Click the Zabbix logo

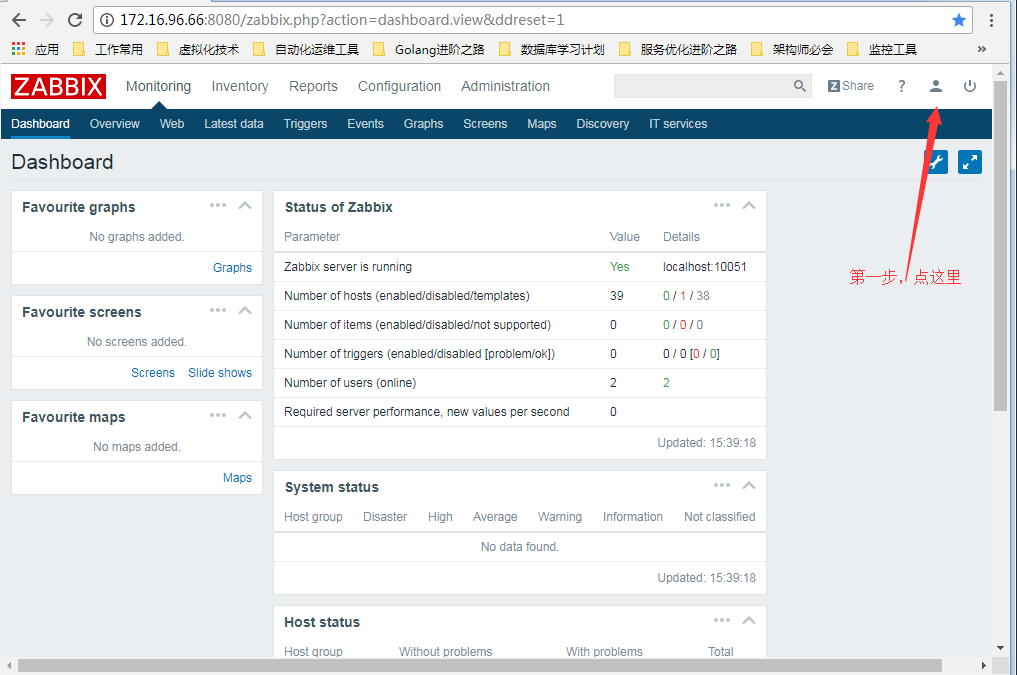click(x=58, y=86)
